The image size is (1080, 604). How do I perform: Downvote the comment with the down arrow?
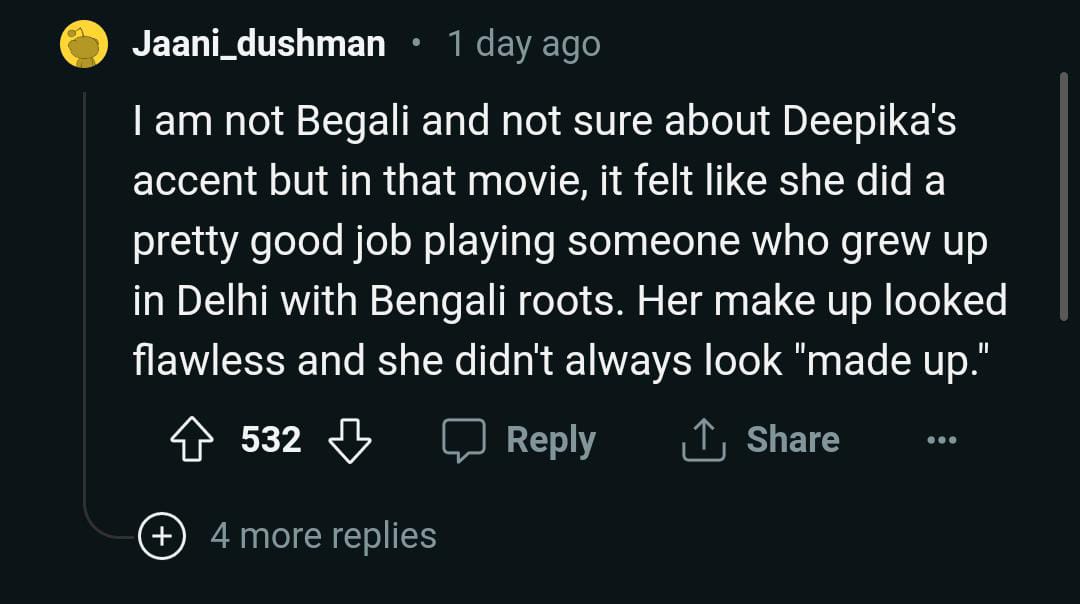click(x=349, y=440)
